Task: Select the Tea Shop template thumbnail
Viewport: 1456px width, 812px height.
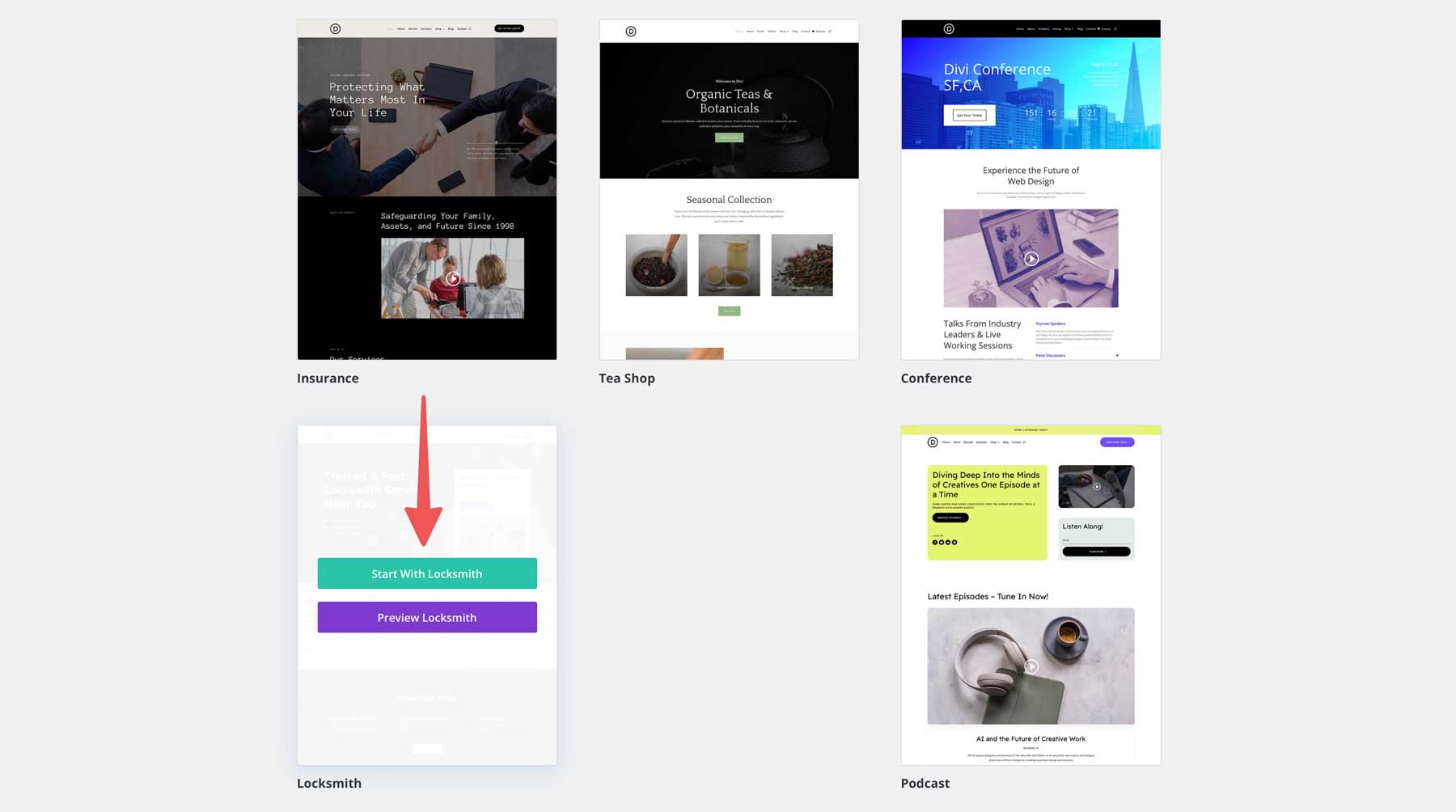Action: pos(729,189)
